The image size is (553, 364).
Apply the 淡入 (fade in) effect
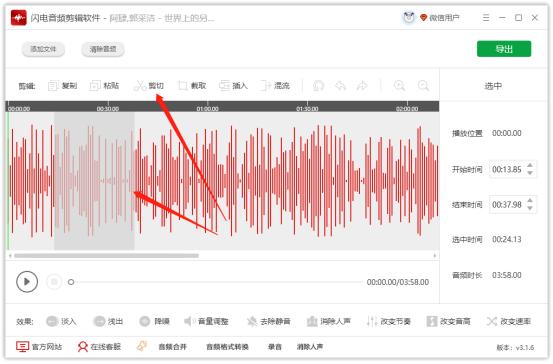[x=61, y=321]
